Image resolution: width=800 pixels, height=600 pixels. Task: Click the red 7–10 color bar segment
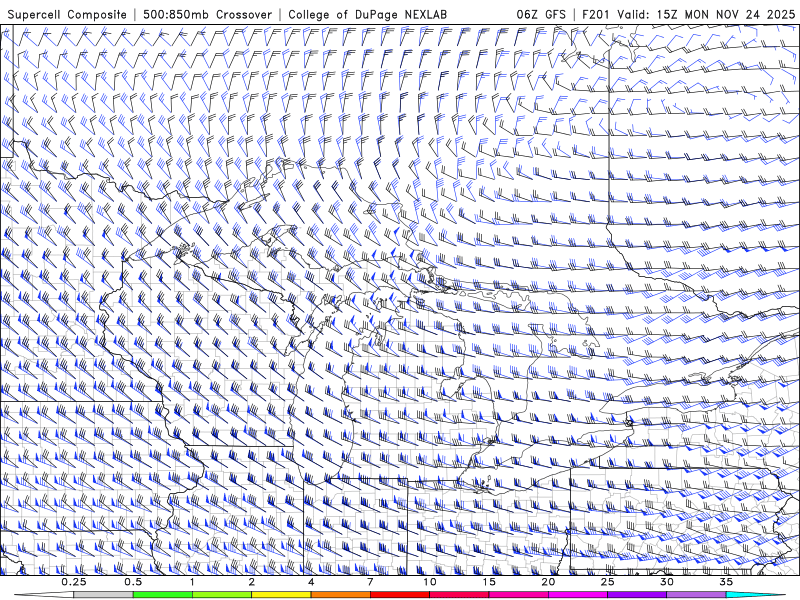(399, 595)
